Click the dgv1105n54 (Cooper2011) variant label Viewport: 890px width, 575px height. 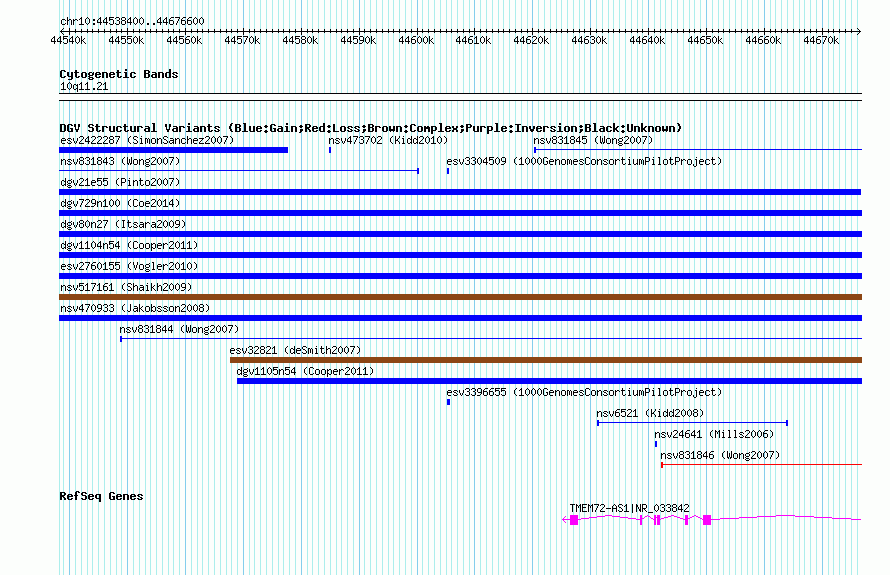[x=305, y=371]
